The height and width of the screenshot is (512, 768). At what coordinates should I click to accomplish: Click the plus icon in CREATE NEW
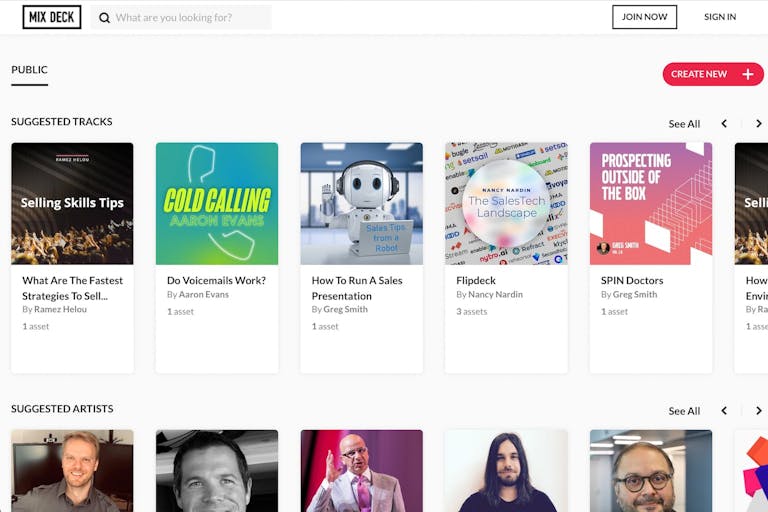coord(747,74)
